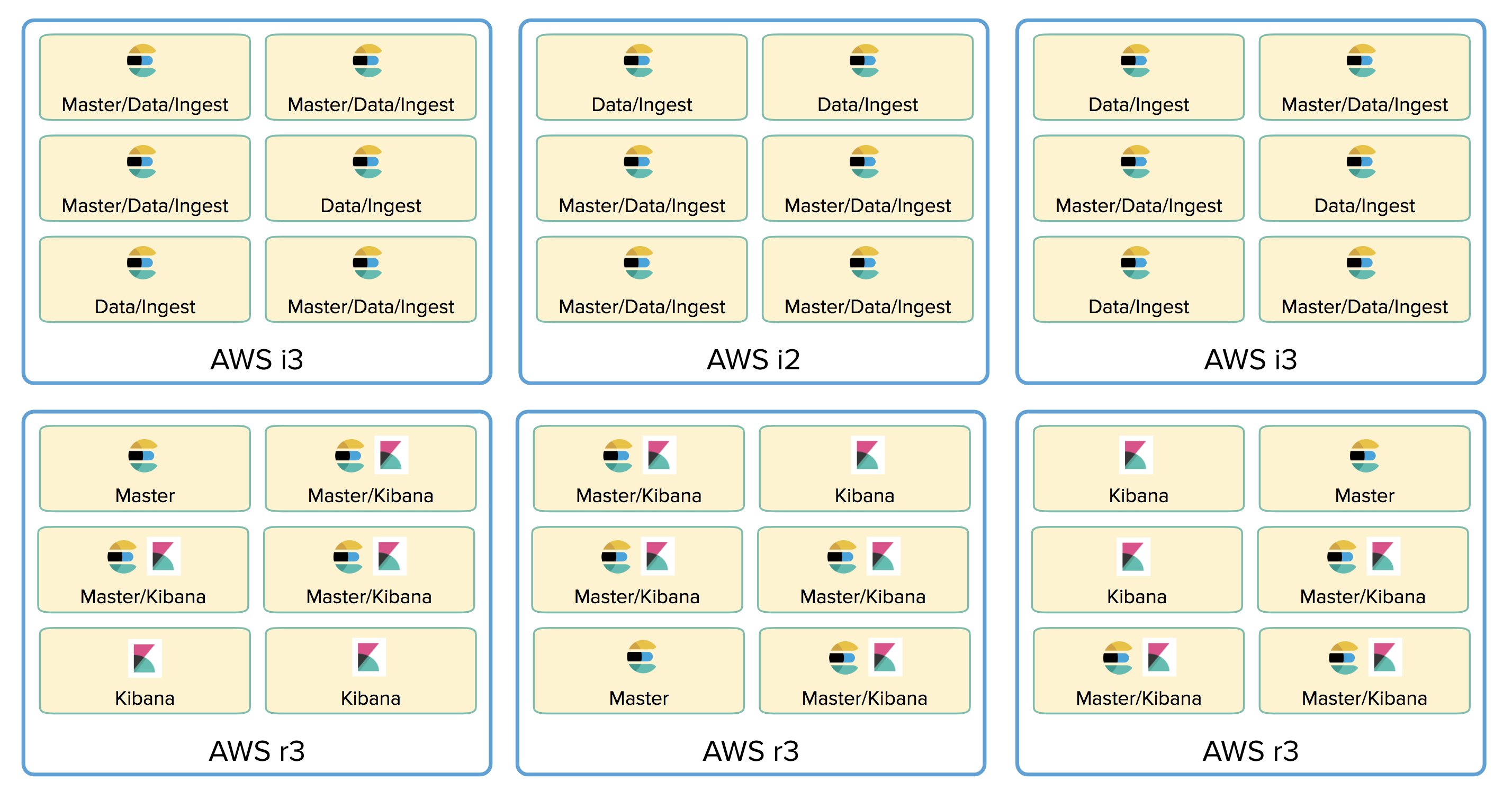Click Kibana icon of middle-row Master/Kibana, right r3 group
The image size is (1512, 800).
click(1383, 556)
